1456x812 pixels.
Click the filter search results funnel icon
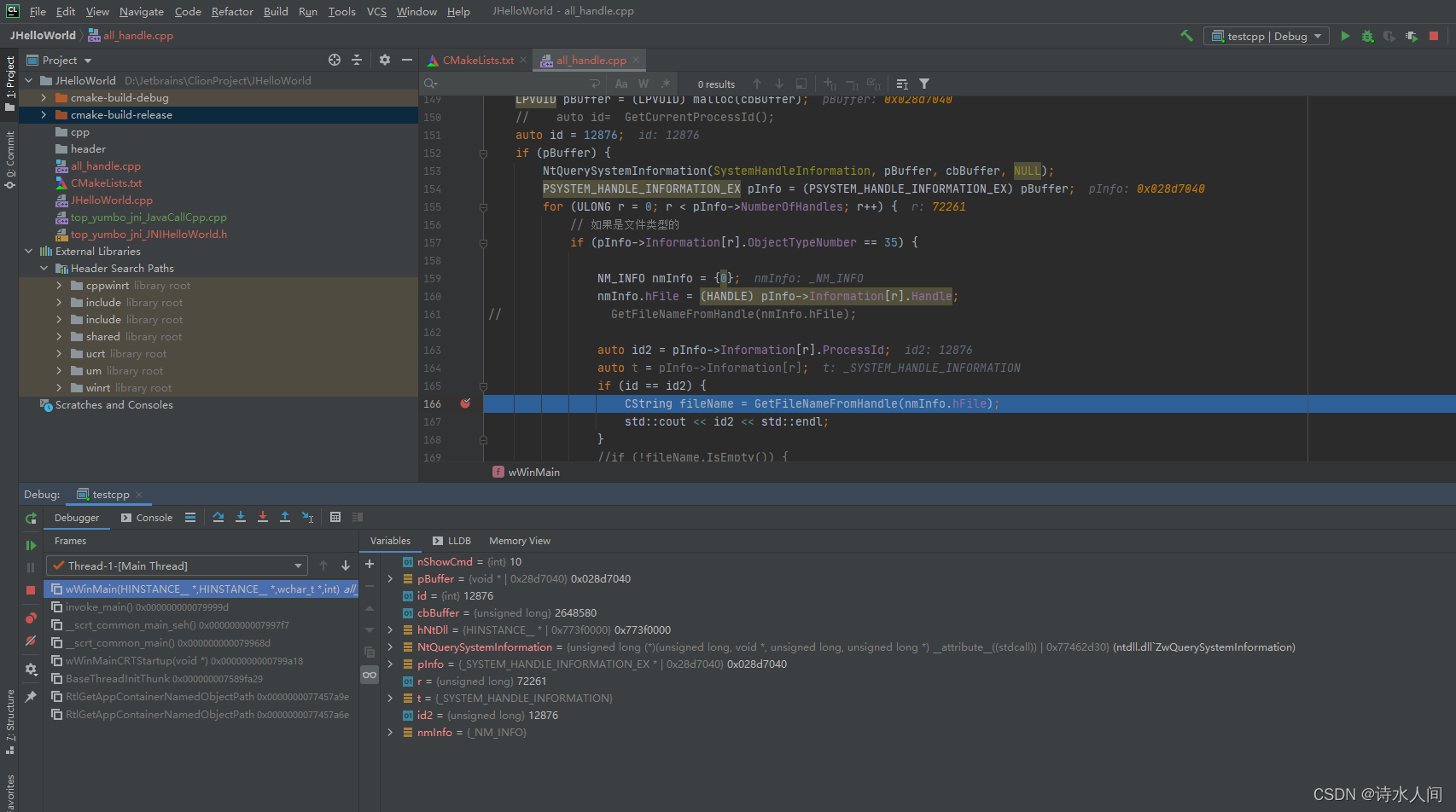[924, 84]
